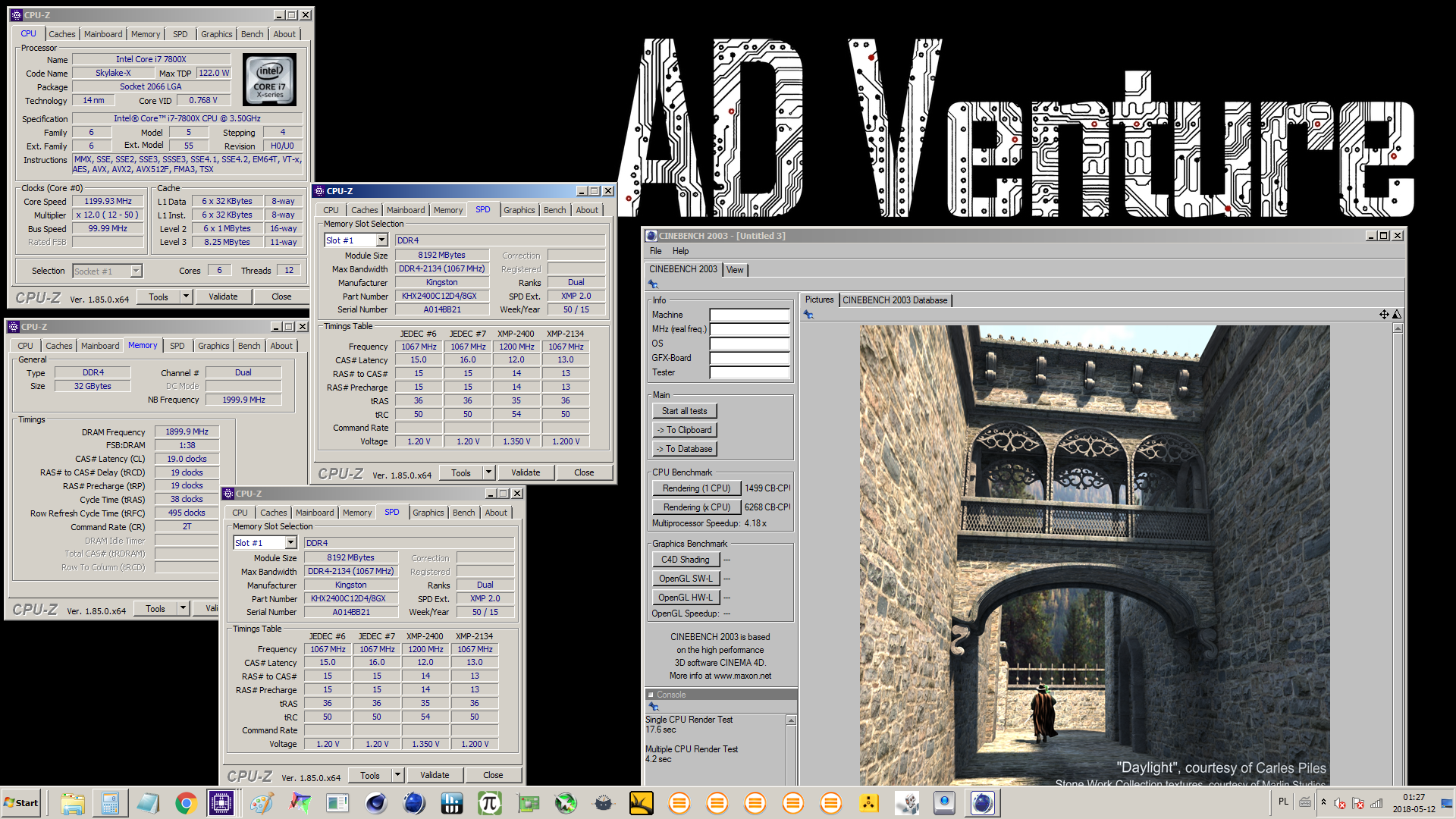Click the Machine input field
This screenshot has height=819, width=1456.
749,315
